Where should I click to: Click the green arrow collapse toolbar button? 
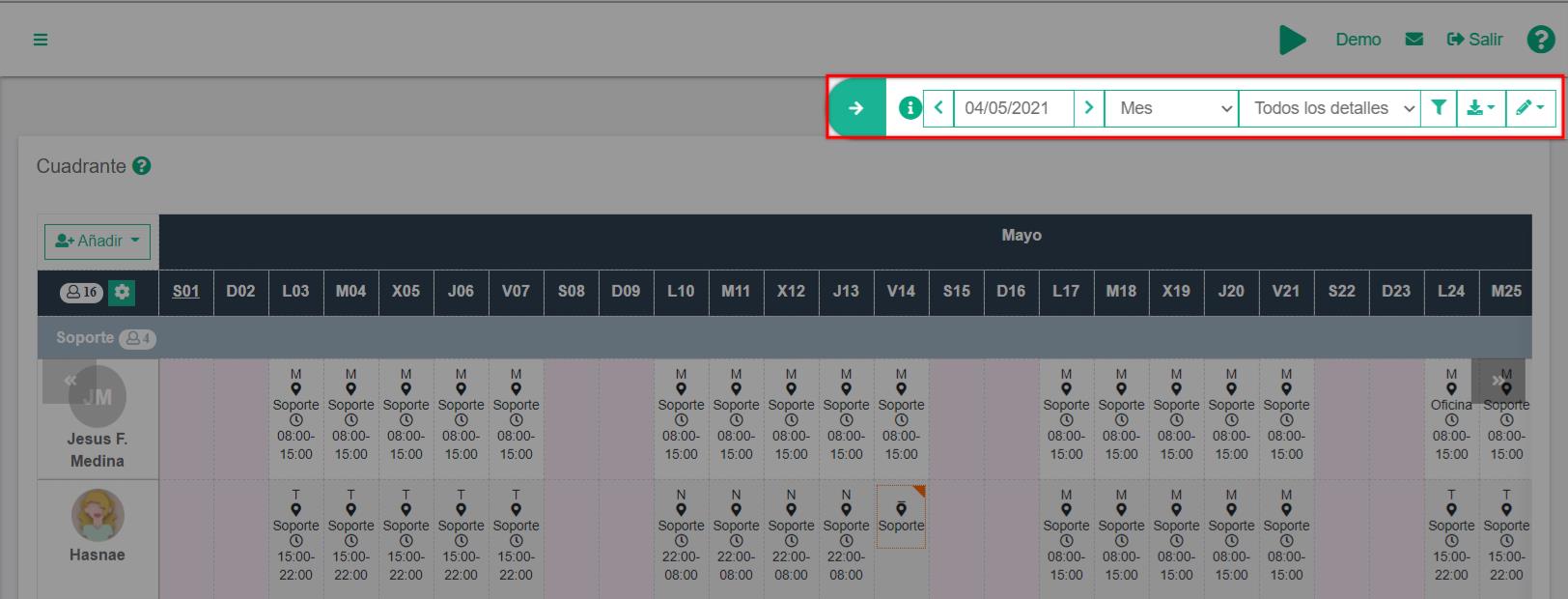856,108
